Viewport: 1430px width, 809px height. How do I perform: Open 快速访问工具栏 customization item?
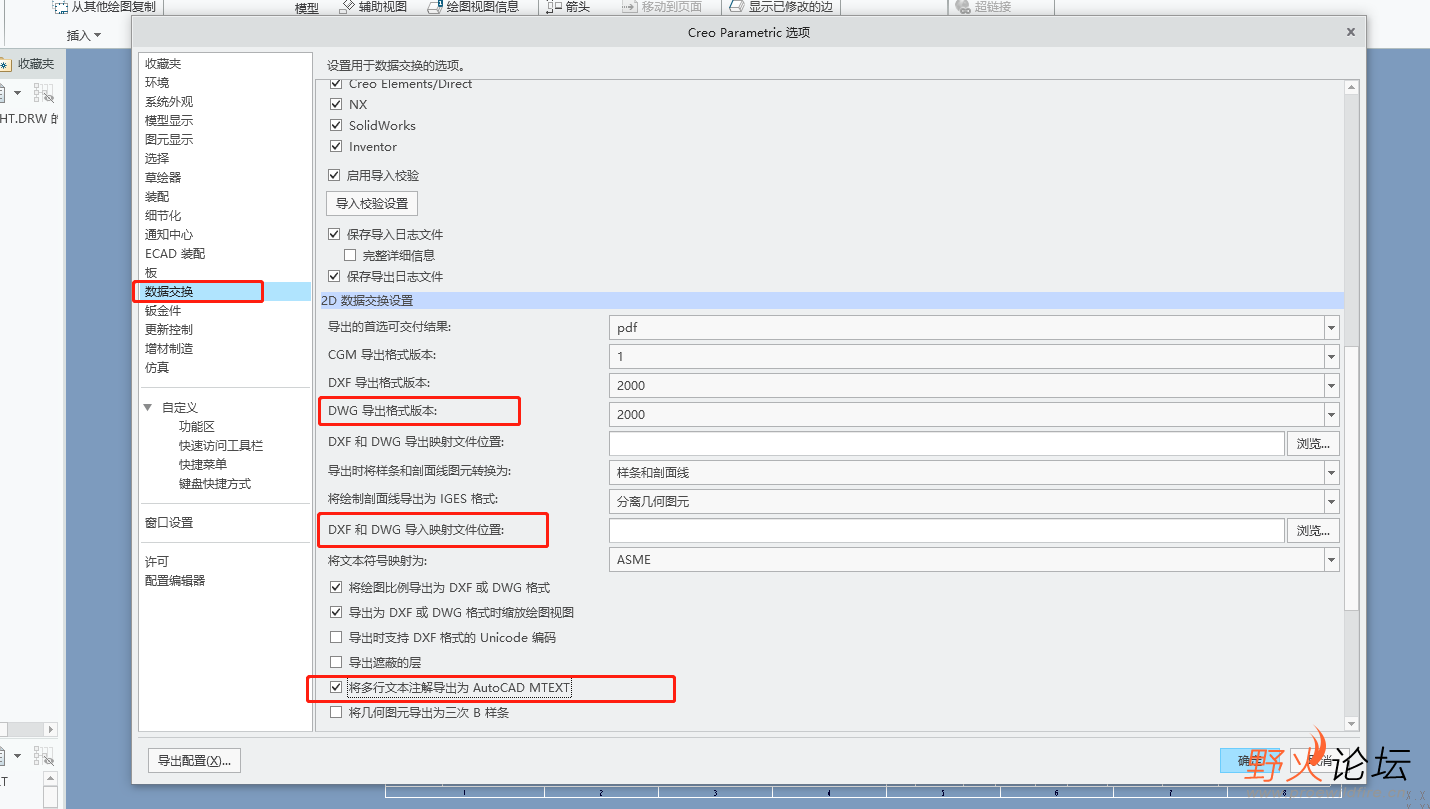coord(221,445)
